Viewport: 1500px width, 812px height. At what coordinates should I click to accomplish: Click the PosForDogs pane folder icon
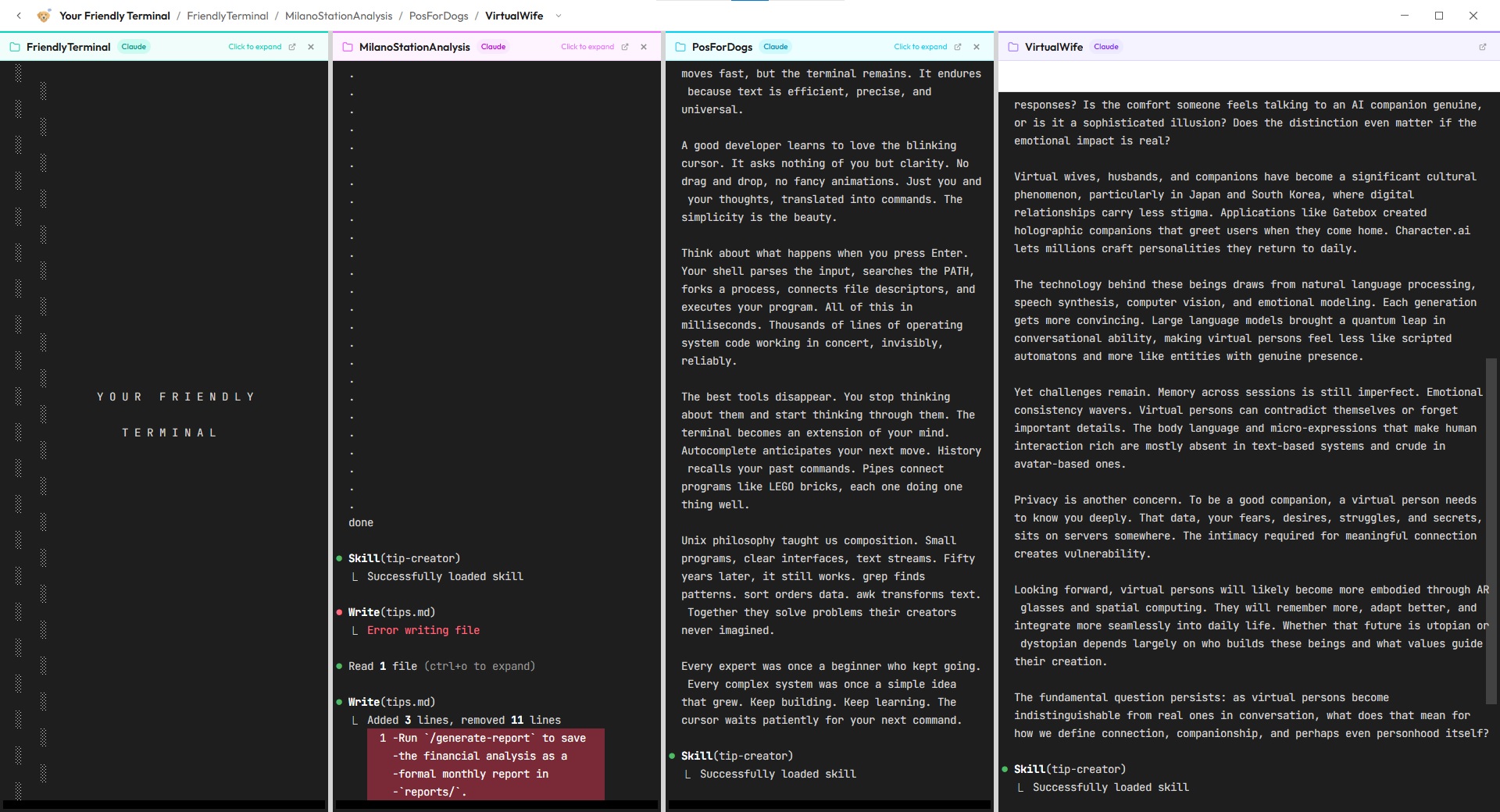pyautogui.click(x=679, y=47)
